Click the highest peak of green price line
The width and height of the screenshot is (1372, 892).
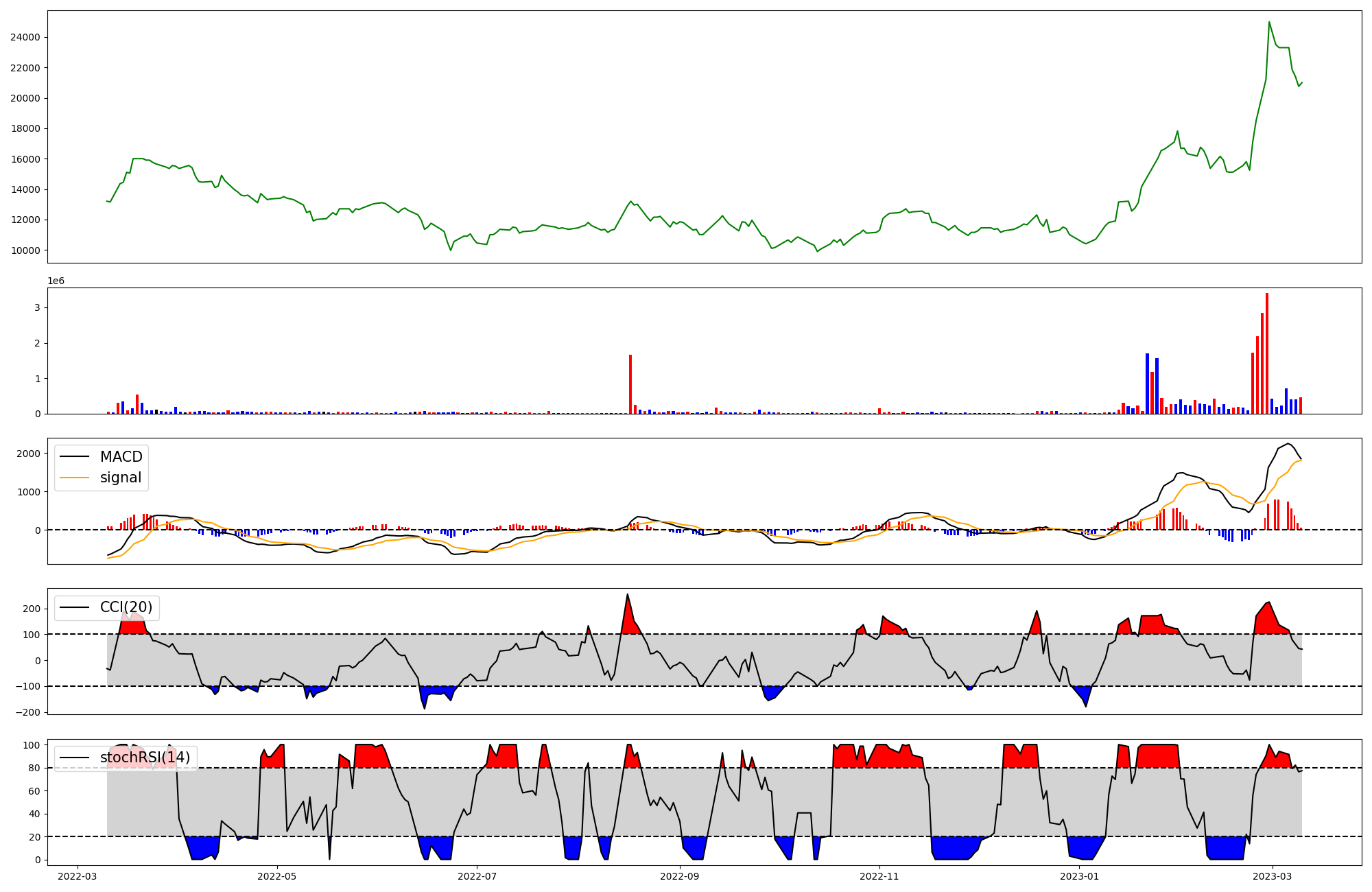(x=1269, y=22)
